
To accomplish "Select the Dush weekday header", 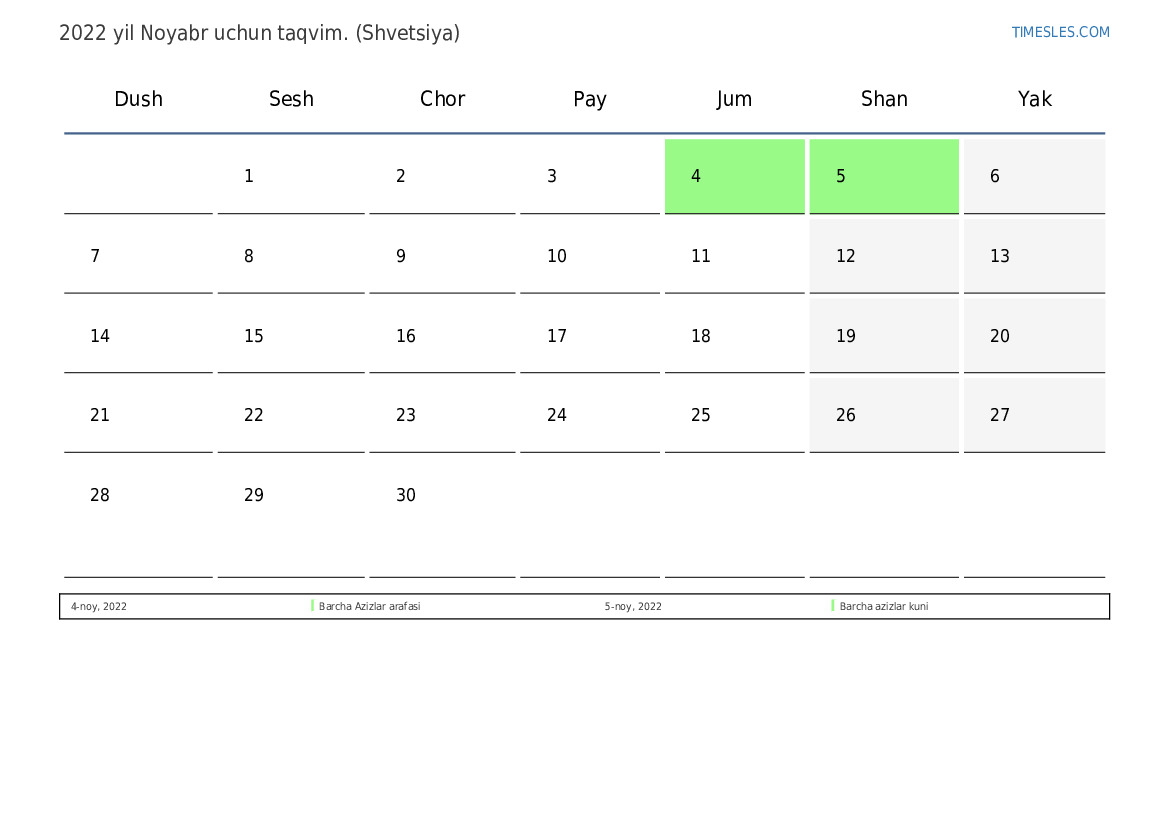I will 138,98.
